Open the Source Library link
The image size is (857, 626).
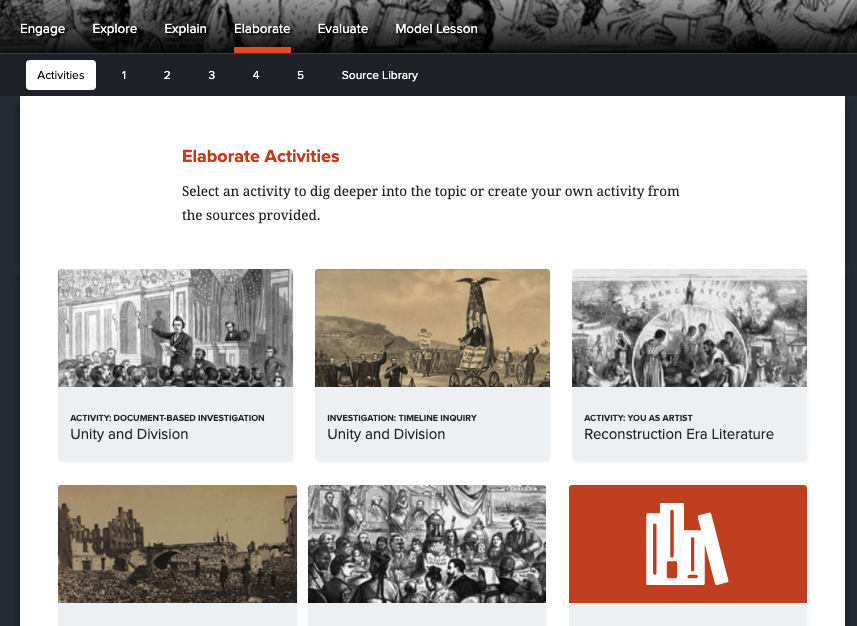380,75
